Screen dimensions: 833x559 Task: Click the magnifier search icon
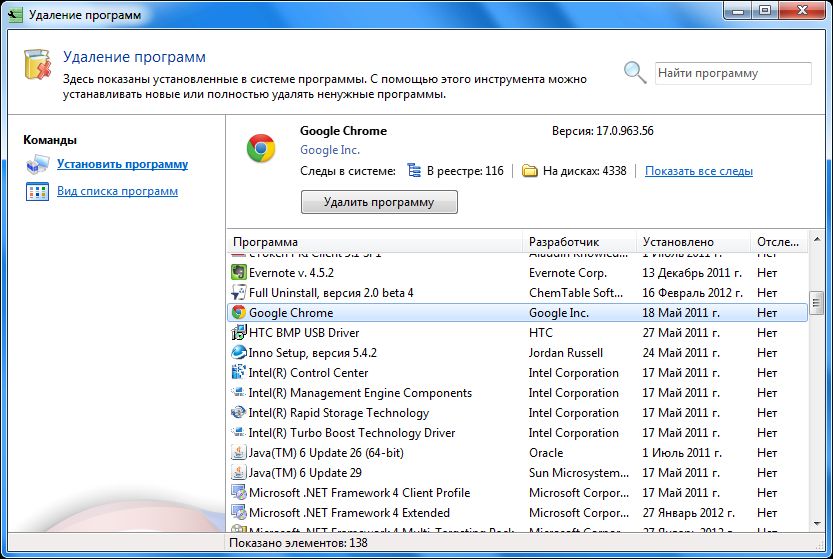[x=635, y=72]
